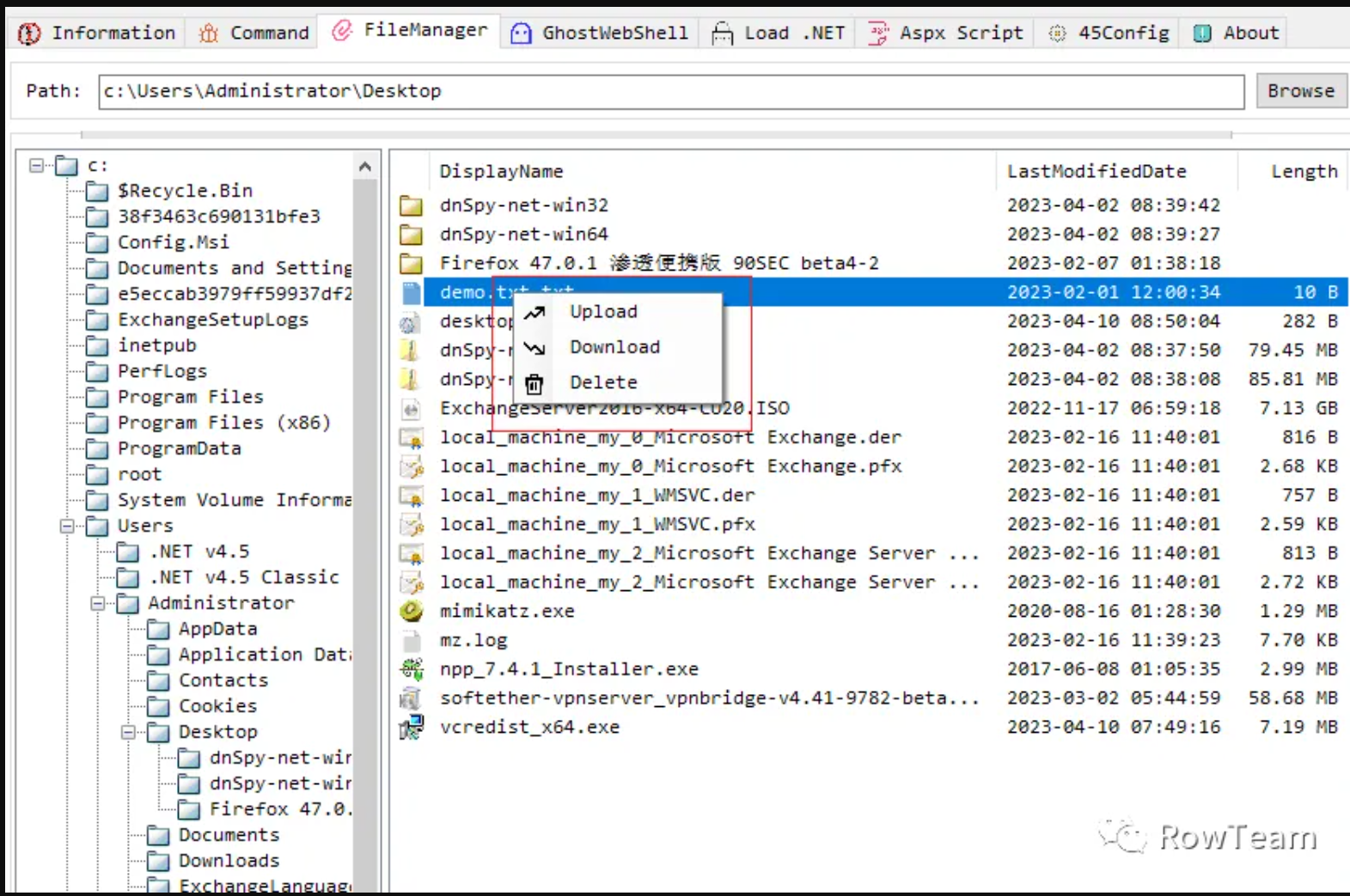This screenshot has width=1350, height=896.
Task: Click the mimikatz.exe kiwi icon
Action: pos(412,611)
